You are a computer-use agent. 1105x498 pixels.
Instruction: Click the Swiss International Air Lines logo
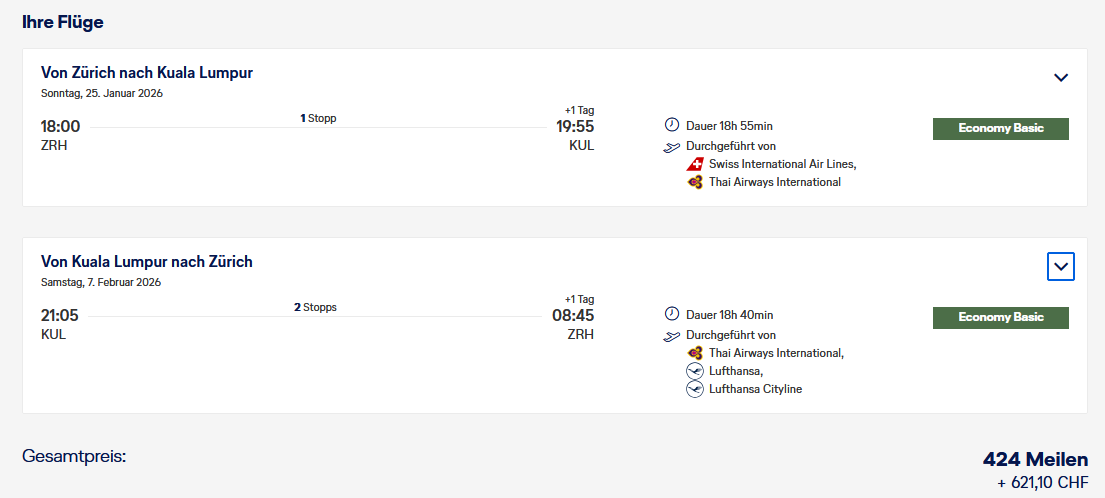(x=696, y=164)
